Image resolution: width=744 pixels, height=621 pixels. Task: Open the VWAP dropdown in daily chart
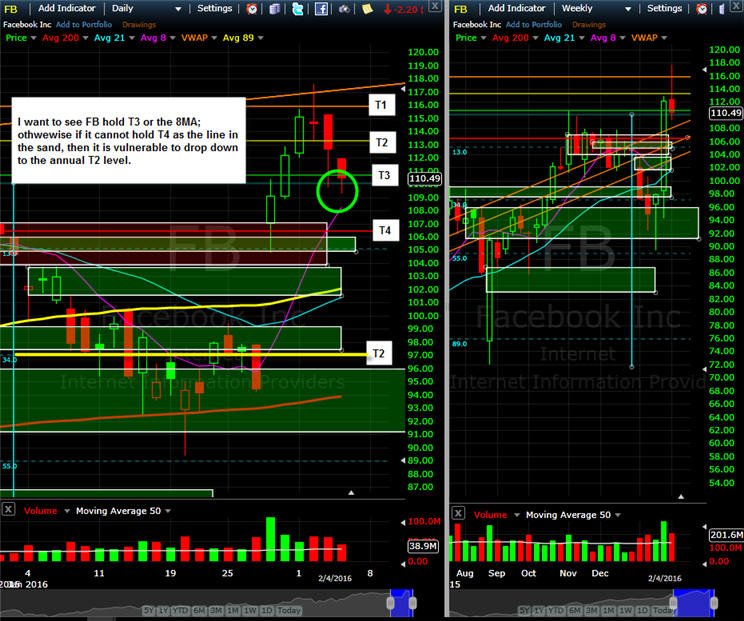point(214,38)
